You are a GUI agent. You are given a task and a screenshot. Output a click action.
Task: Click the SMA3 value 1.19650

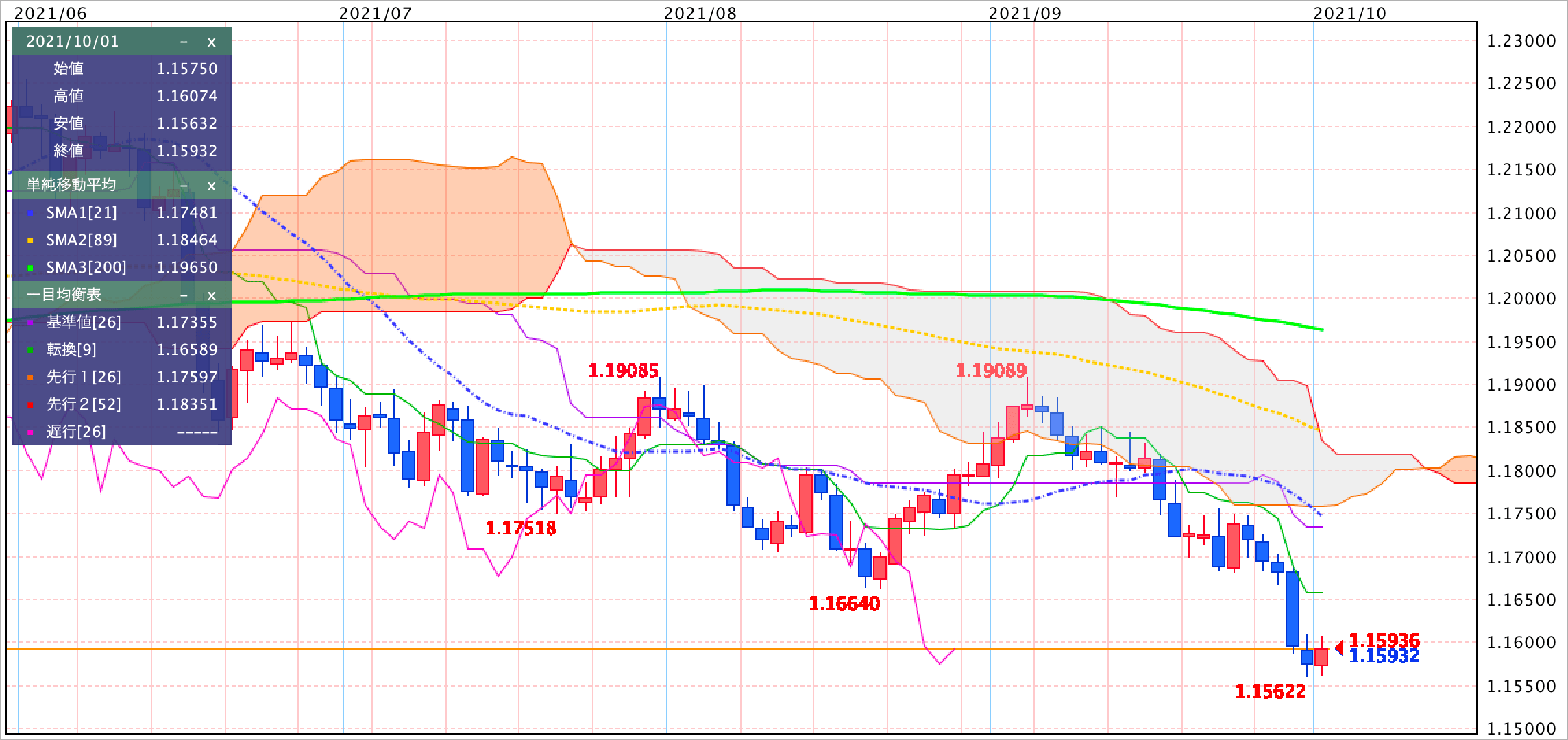point(187,268)
